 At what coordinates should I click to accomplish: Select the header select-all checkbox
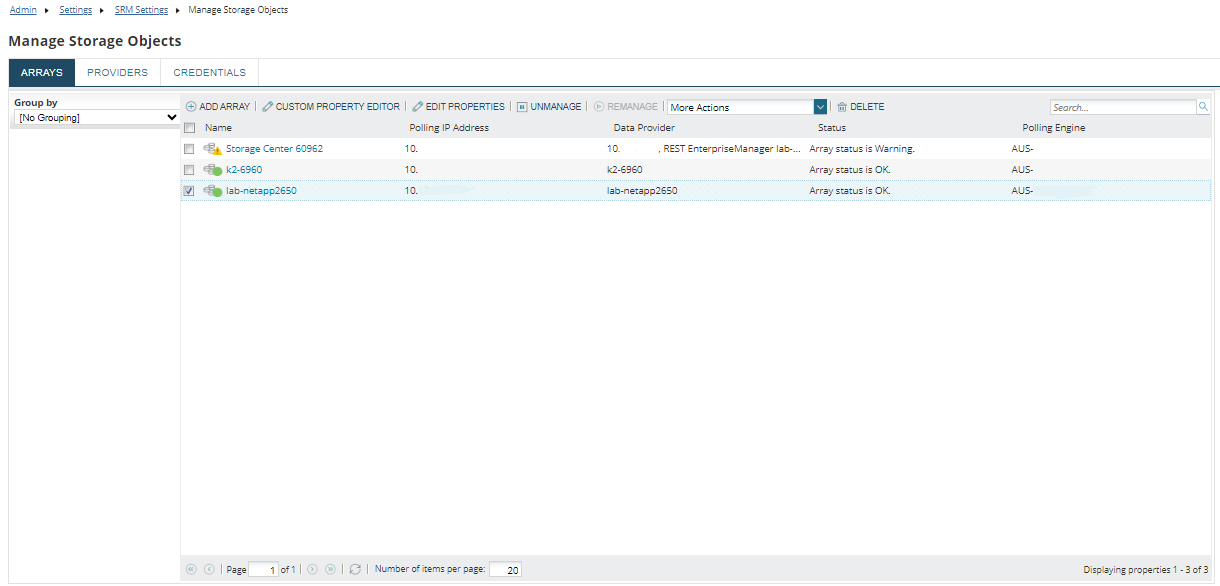(189, 128)
